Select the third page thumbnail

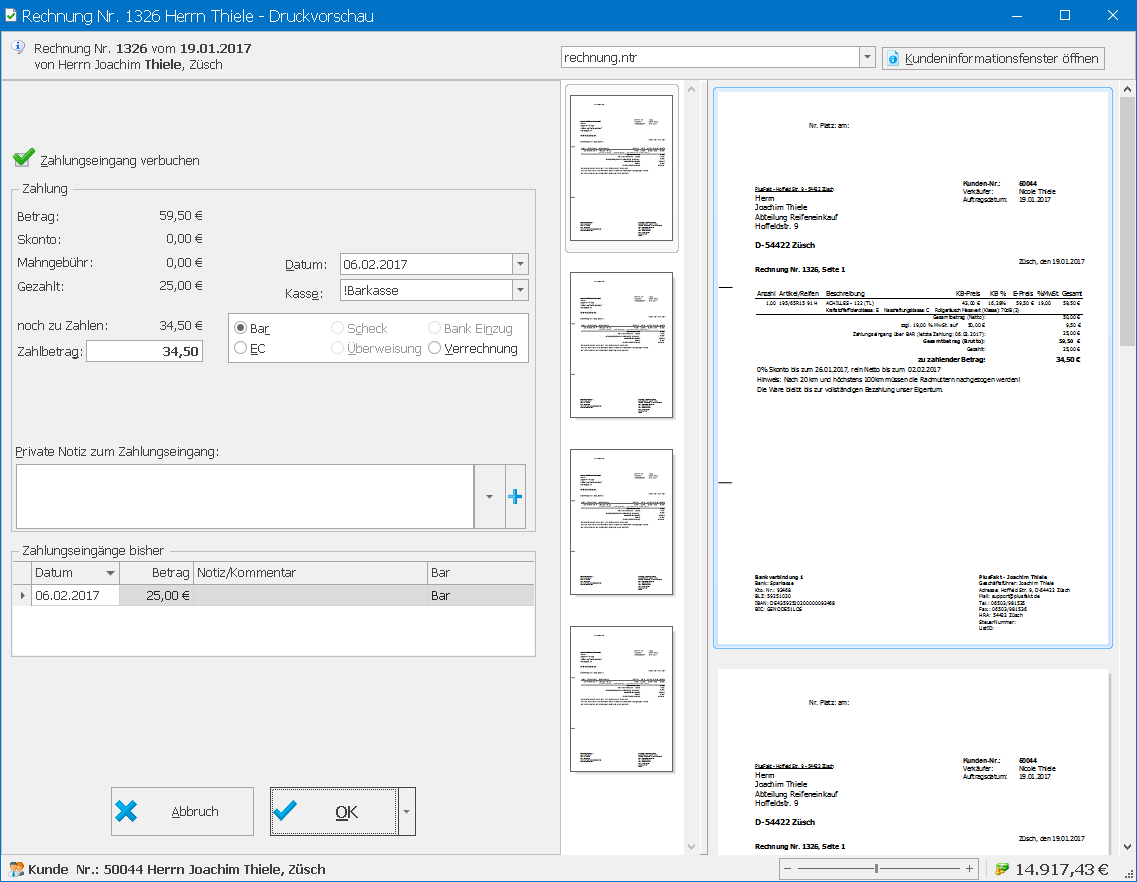point(621,522)
